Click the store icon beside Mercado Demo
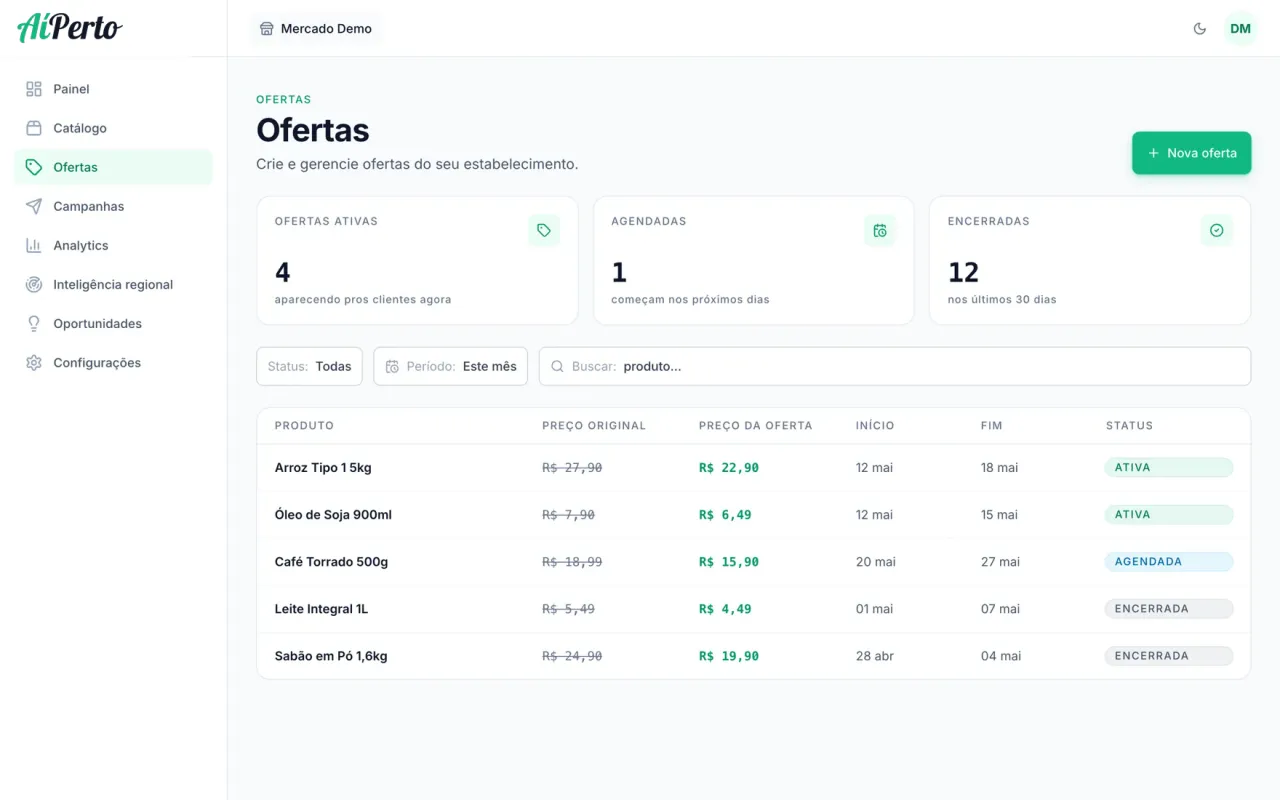Image resolution: width=1280 pixels, height=800 pixels. [x=267, y=29]
